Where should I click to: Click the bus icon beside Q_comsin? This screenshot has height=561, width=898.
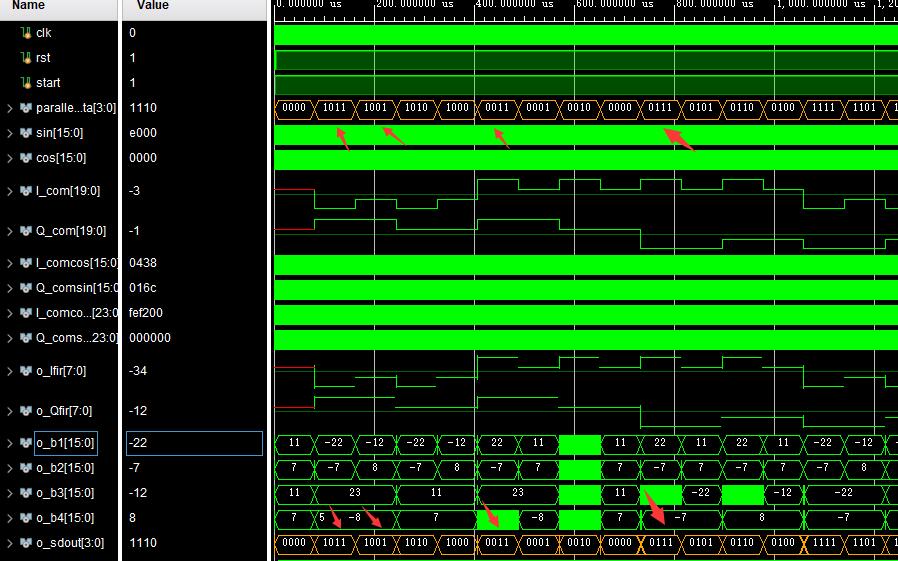[26, 288]
